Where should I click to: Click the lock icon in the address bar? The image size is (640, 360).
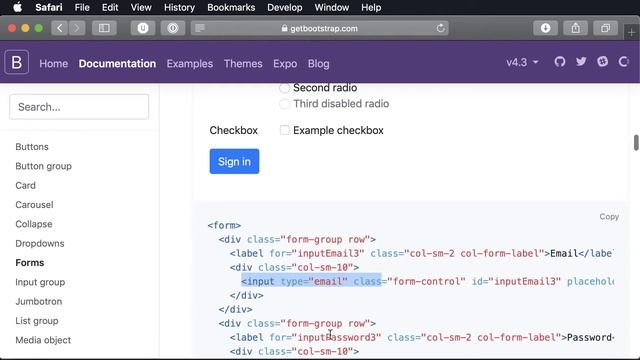[284, 28]
